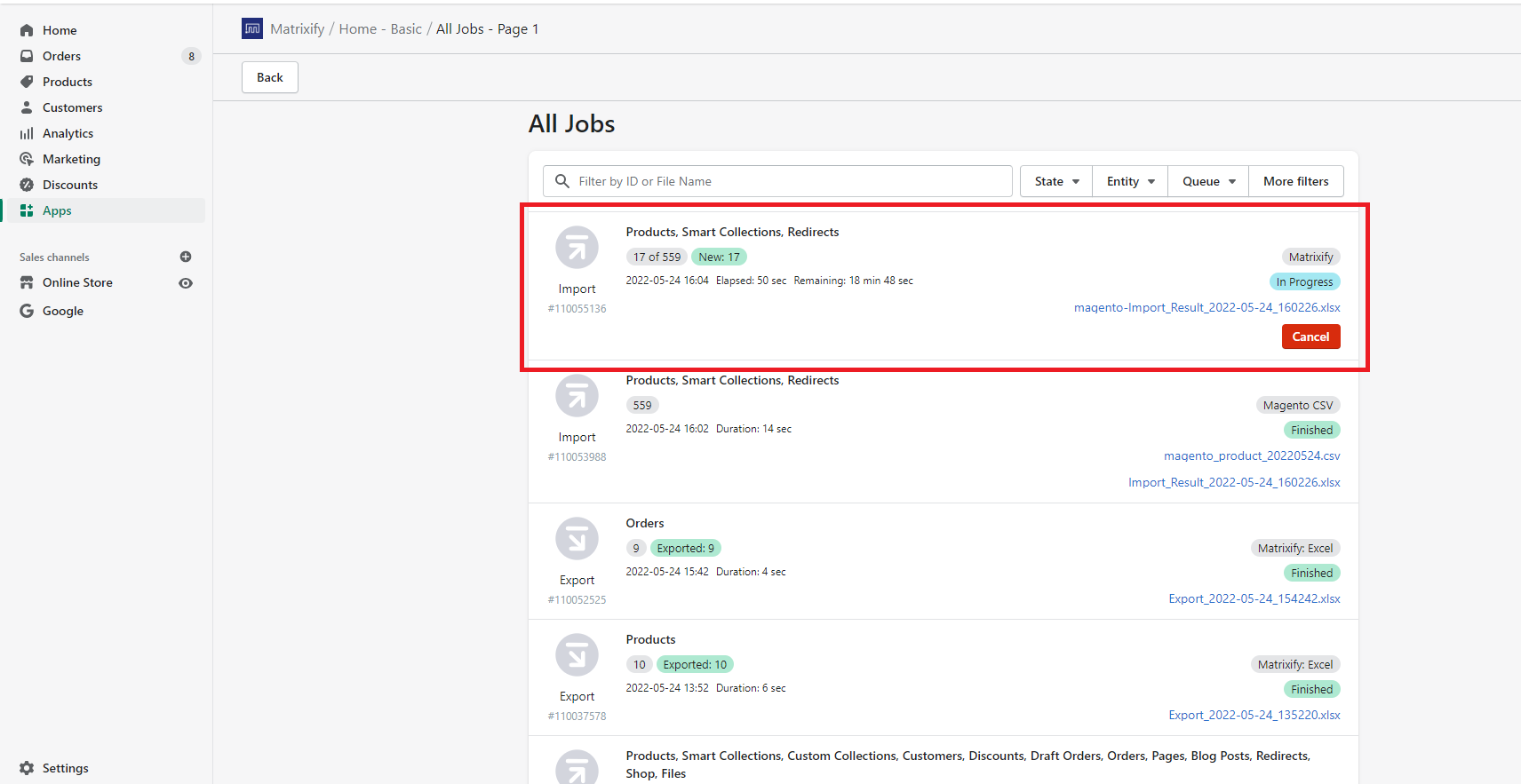The image size is (1521, 784).
Task: Click the in-progress Import job icon
Action: coord(577,248)
